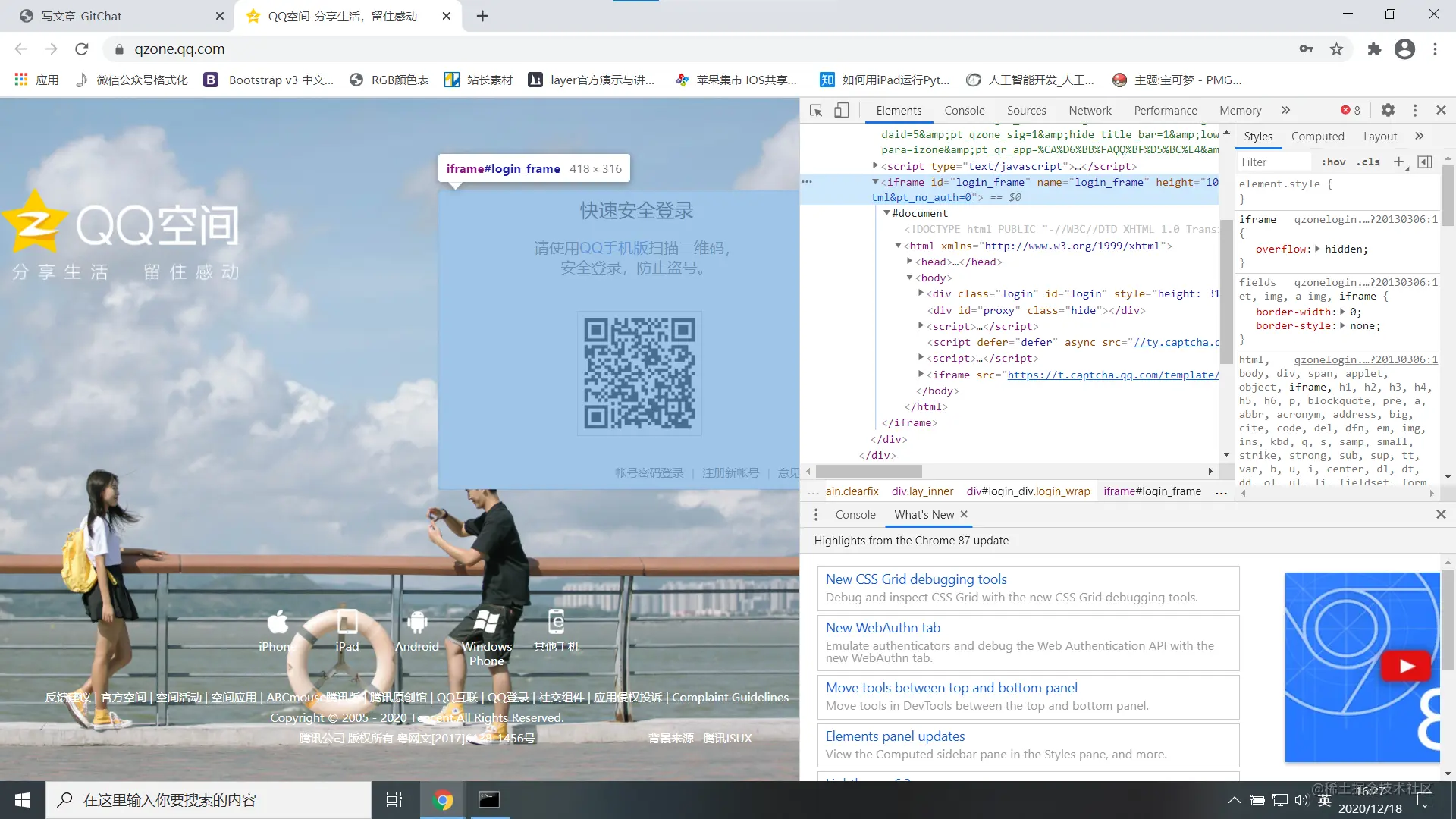Close the DevTools panel
The width and height of the screenshot is (1456, 819).
pyautogui.click(x=1441, y=110)
